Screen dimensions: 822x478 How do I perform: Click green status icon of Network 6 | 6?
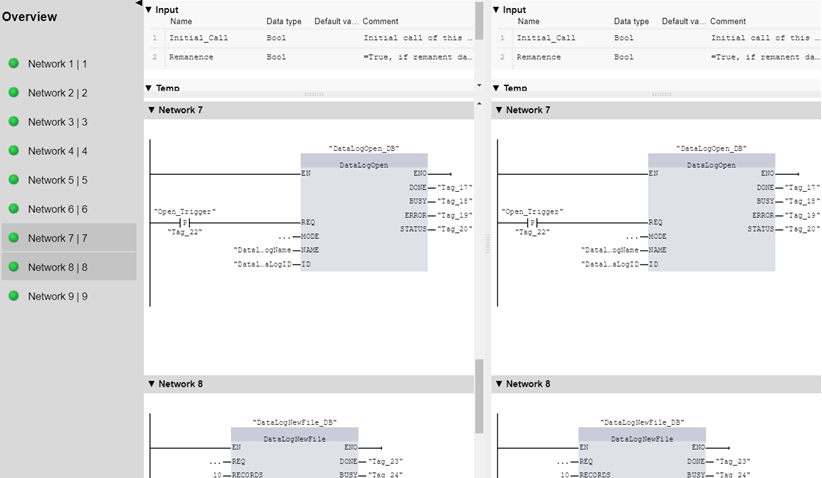[x=14, y=209]
